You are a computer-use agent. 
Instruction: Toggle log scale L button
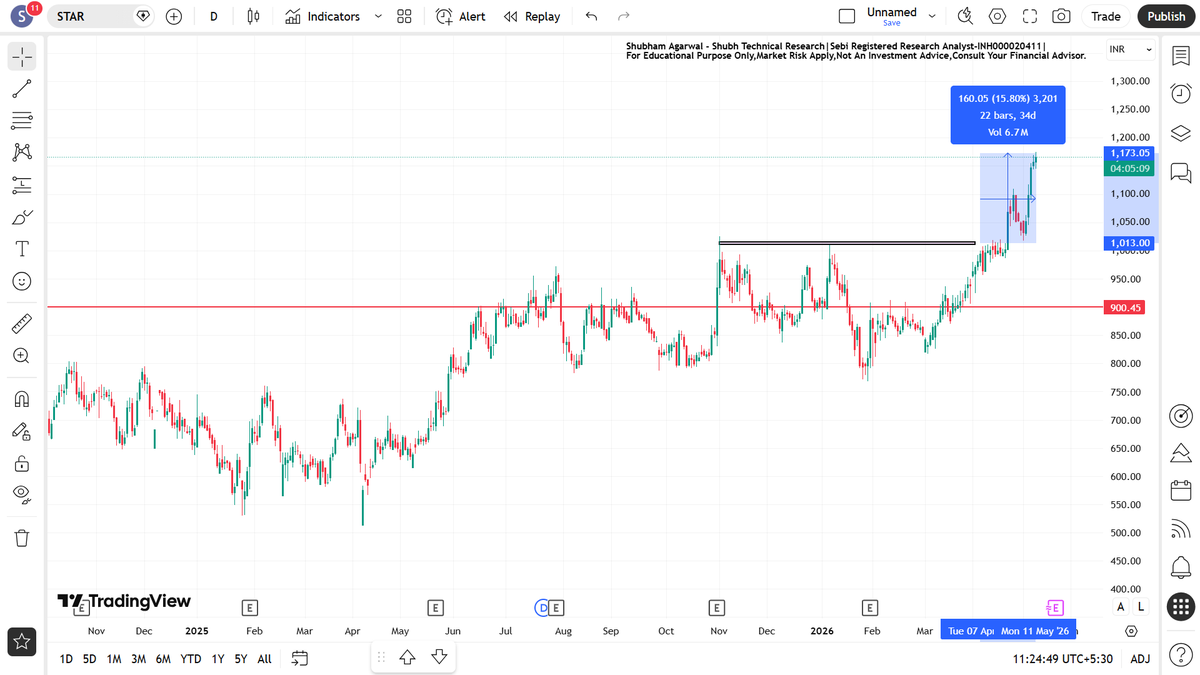pyautogui.click(x=1141, y=606)
